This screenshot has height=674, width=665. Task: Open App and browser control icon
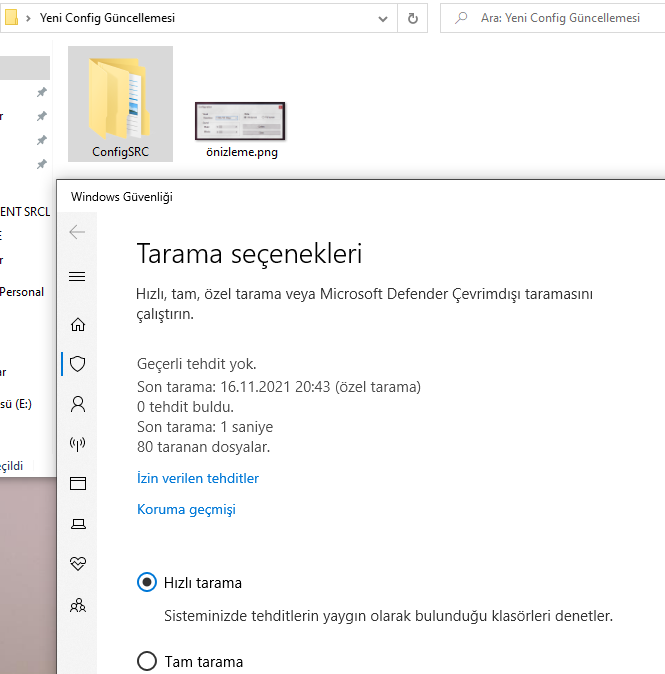pos(78,484)
